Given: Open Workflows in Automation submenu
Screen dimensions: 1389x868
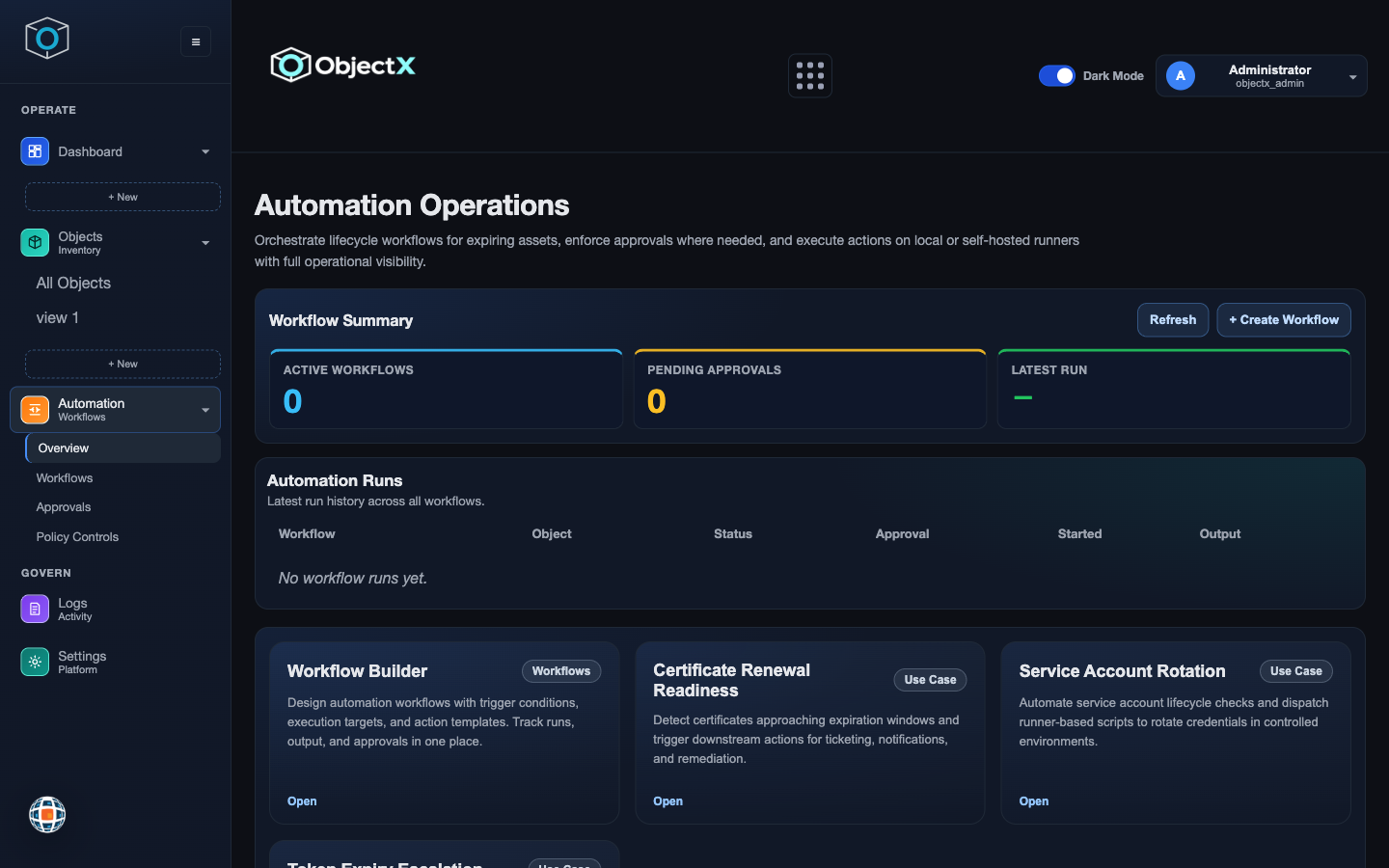Looking at the screenshot, I should 65,478.
